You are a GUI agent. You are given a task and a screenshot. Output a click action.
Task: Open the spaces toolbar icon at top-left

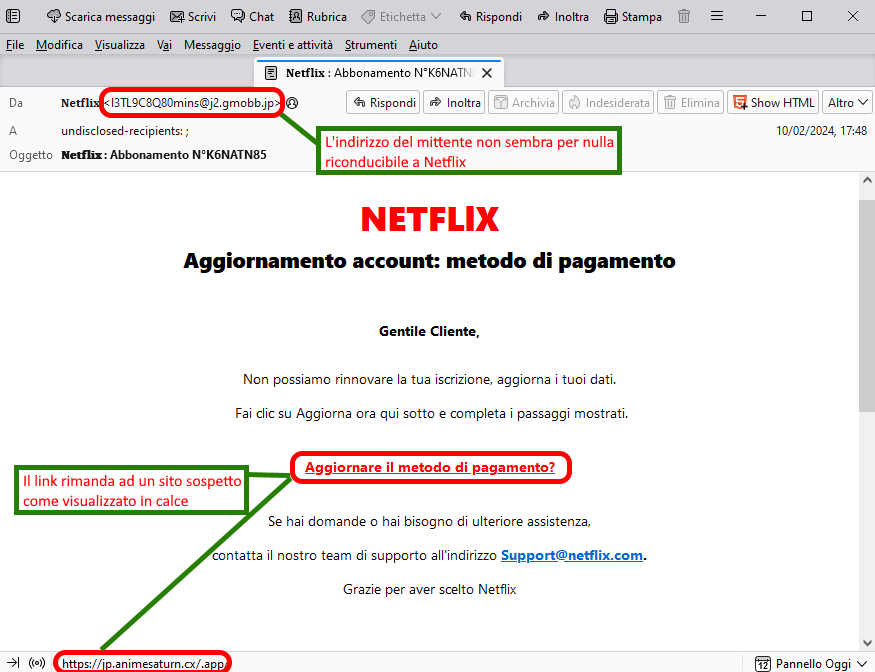coord(13,16)
